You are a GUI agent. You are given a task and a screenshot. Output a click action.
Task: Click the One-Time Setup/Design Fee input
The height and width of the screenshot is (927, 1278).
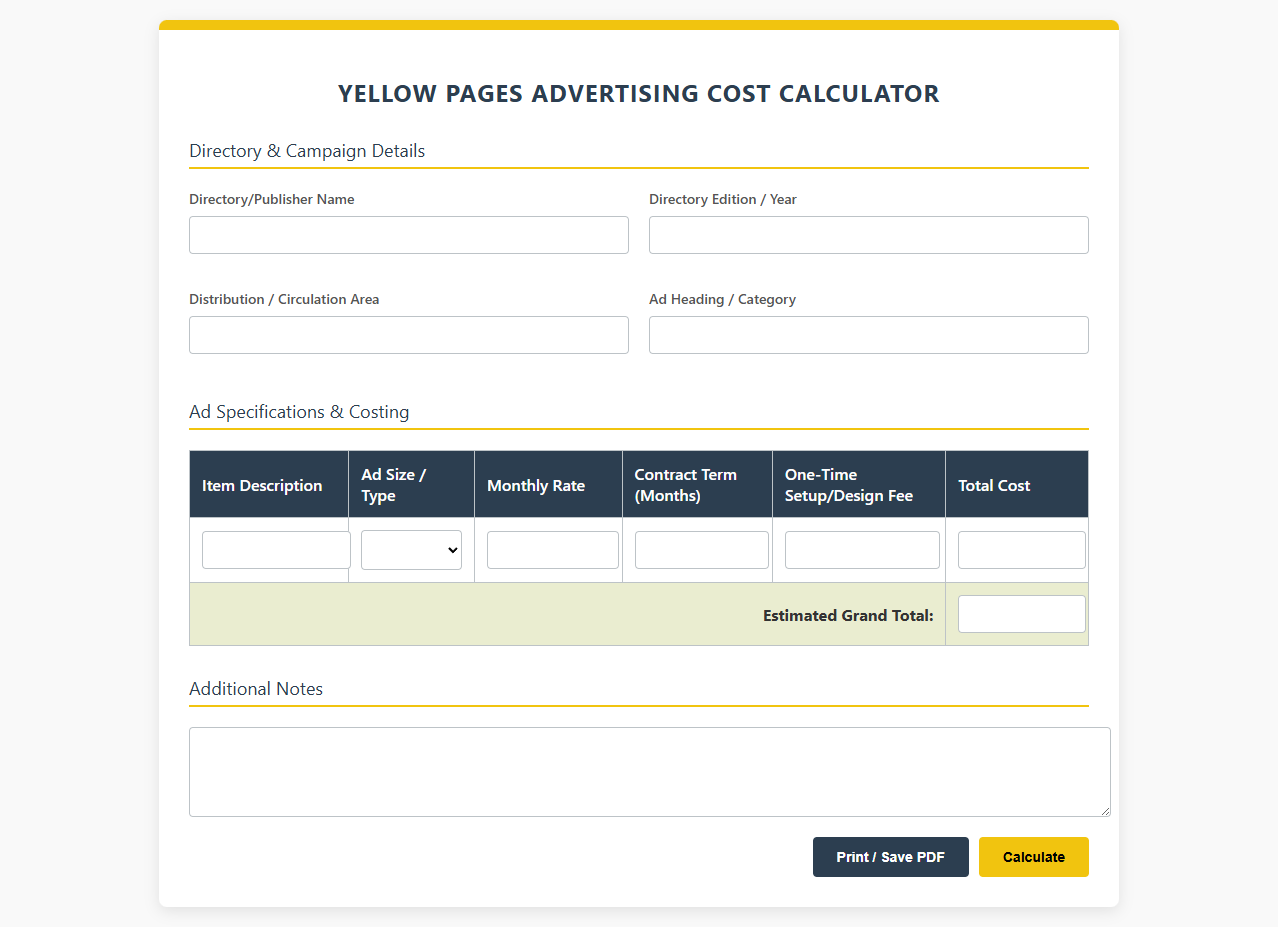862,550
